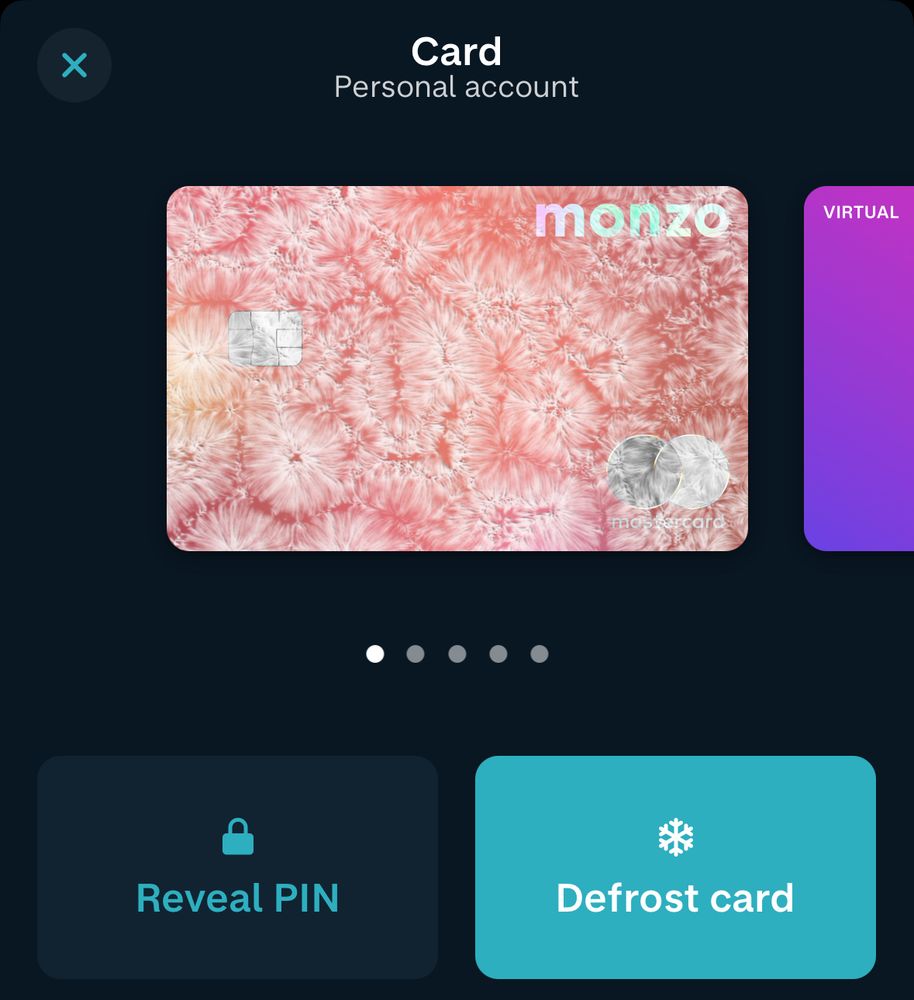Tap the padlock icon on Reveal PIN
Viewport: 914px width, 1000px height.
point(238,836)
